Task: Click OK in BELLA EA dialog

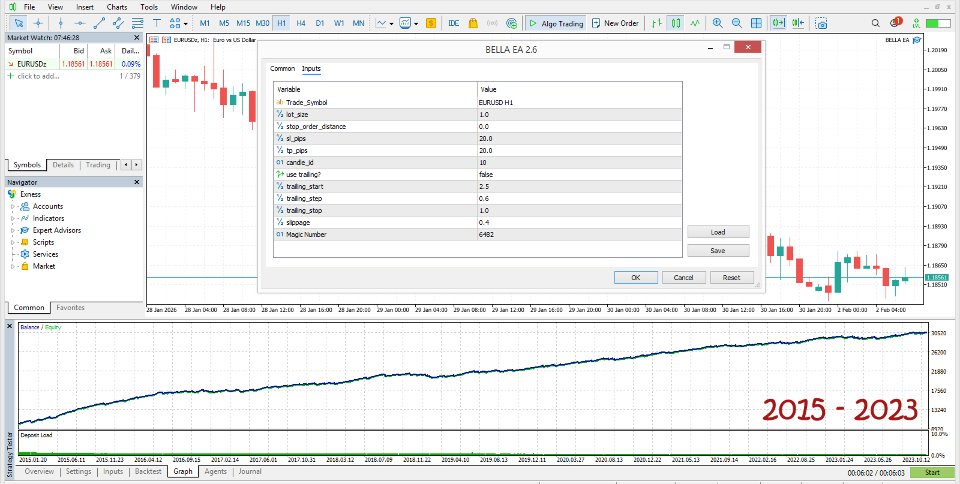Action: click(x=636, y=277)
